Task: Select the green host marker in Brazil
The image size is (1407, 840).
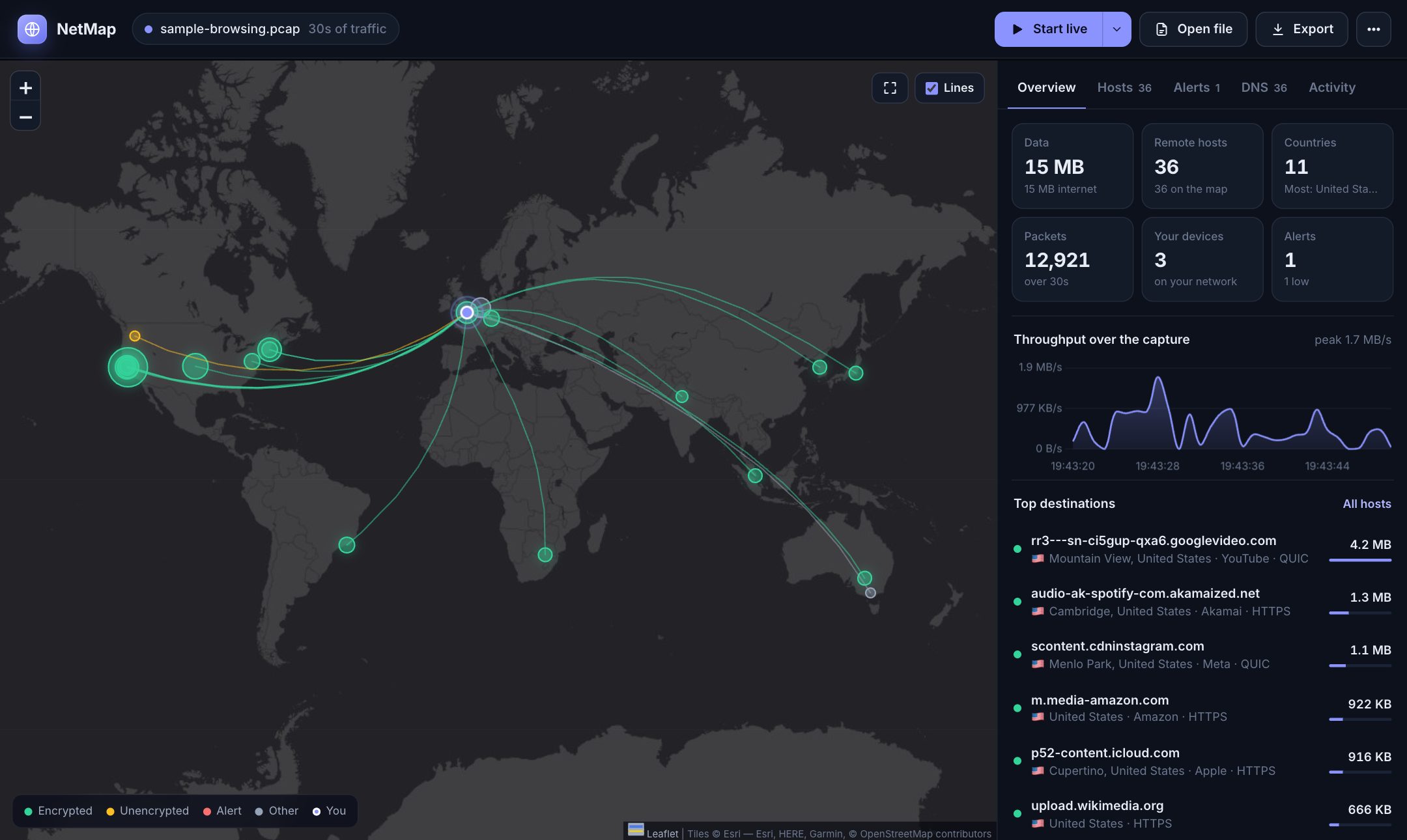Action: (347, 545)
